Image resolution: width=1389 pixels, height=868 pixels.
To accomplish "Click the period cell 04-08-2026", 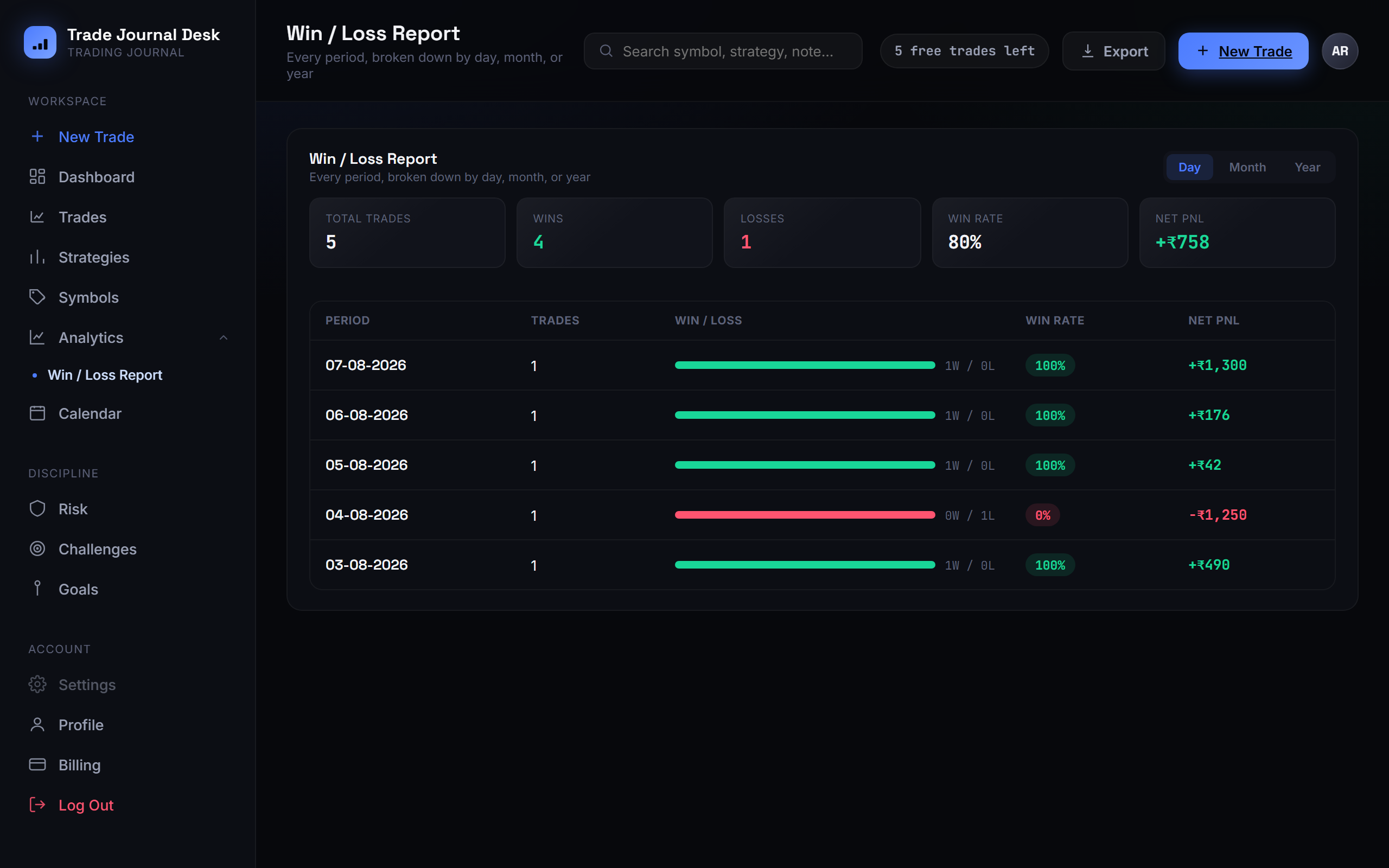I will (x=366, y=515).
